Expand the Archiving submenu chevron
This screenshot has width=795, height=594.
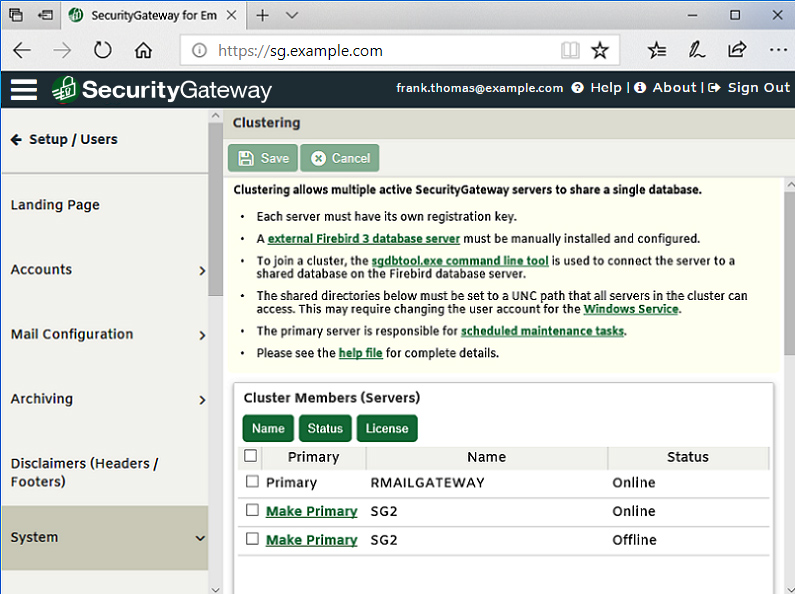202,400
